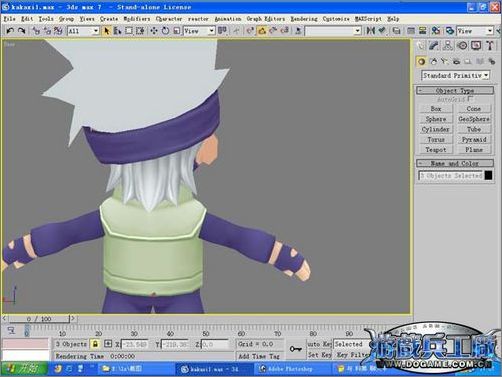
Task: Click the GeoSphere primitive button
Action: click(474, 119)
